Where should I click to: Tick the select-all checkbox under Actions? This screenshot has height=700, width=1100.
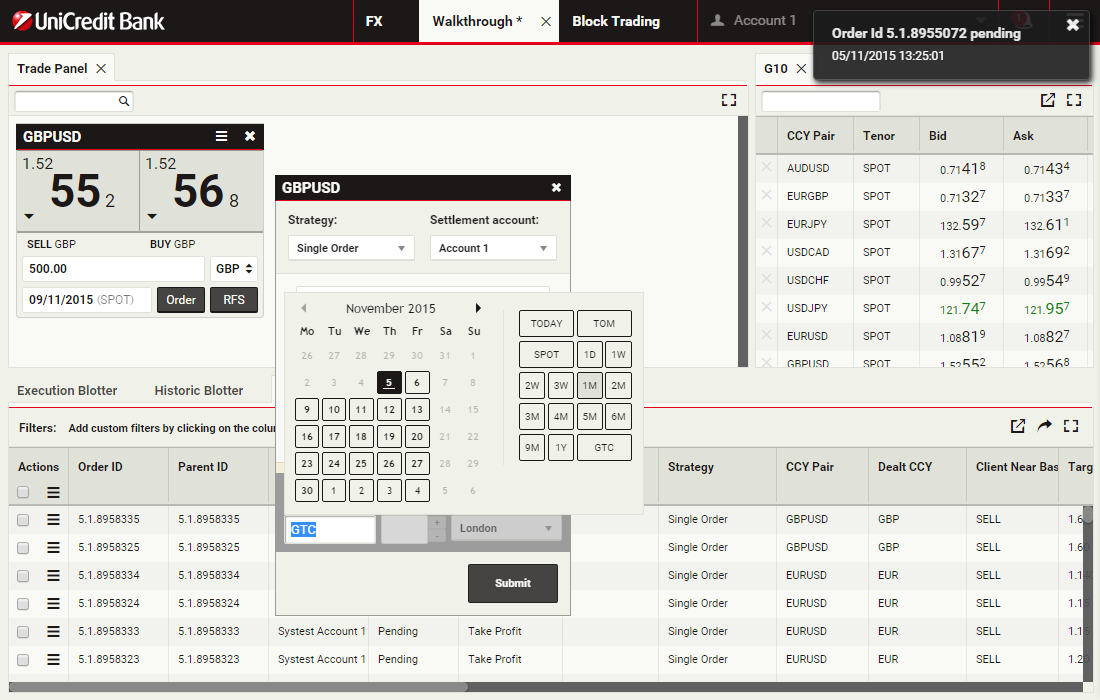click(23, 492)
